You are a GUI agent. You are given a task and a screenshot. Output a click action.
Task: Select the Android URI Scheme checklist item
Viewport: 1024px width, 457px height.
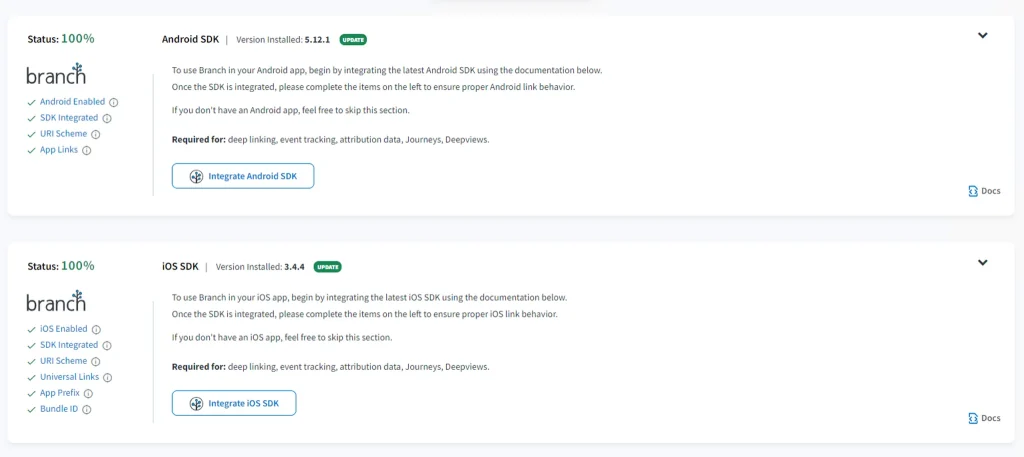click(x=64, y=134)
